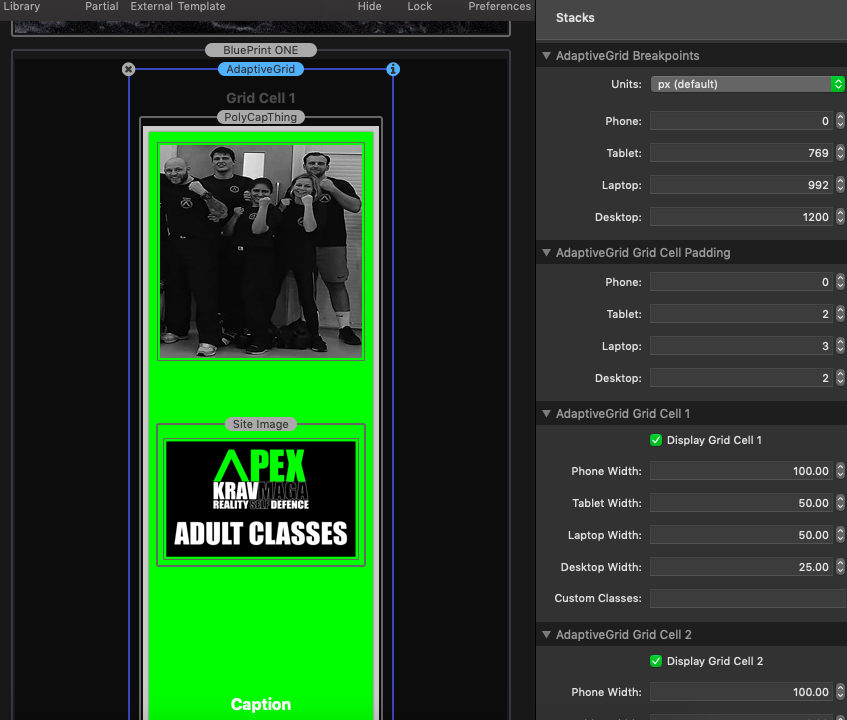Click the Breakpoints Laptop 992 field
Viewport: 847px width, 720px height.
741,185
